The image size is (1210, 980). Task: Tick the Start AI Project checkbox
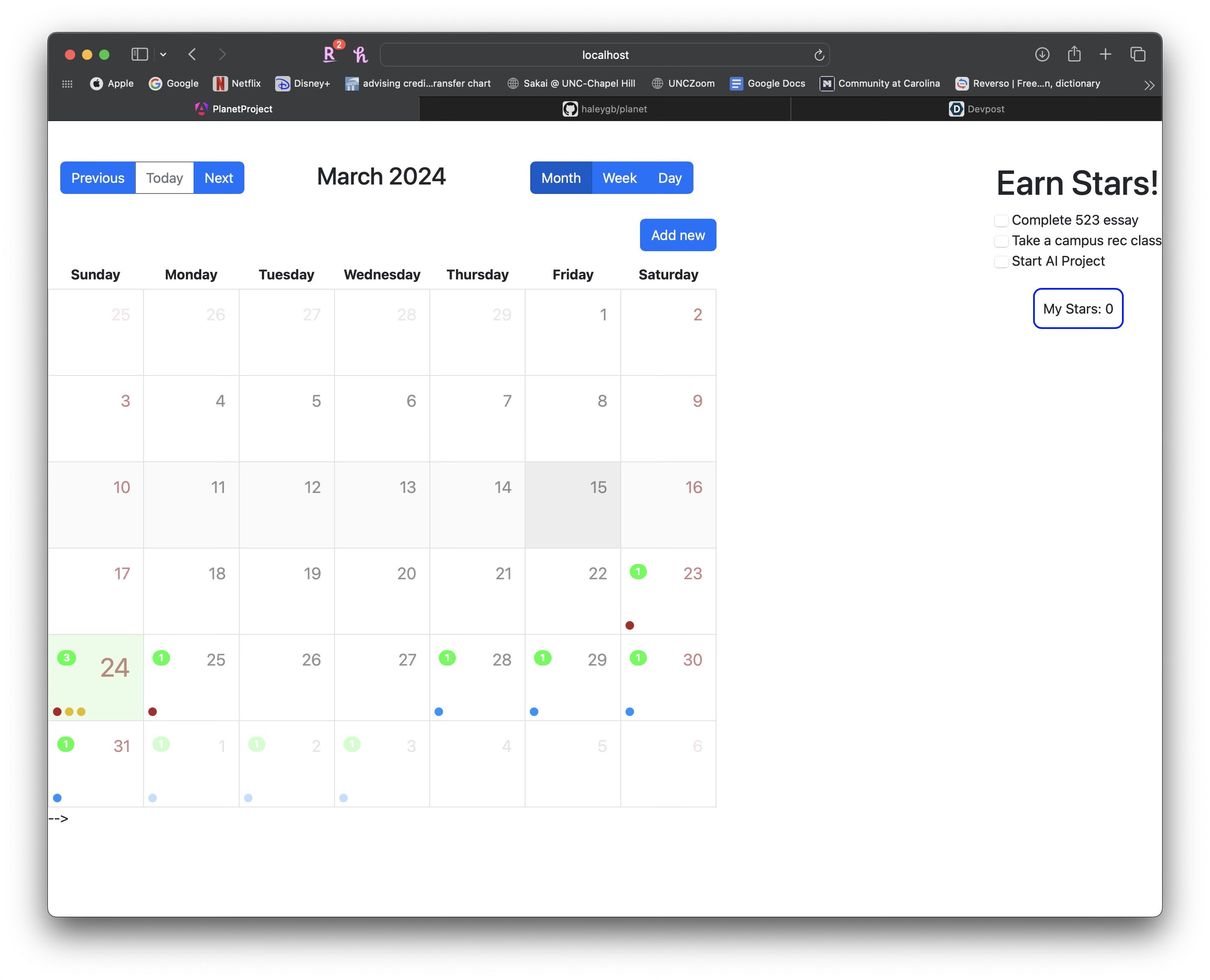[1001, 261]
